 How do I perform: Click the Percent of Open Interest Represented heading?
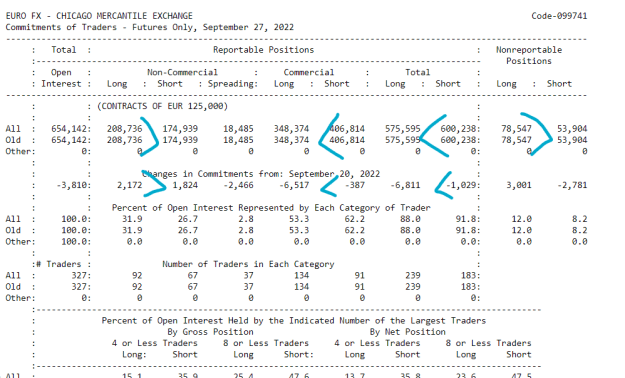point(271,208)
